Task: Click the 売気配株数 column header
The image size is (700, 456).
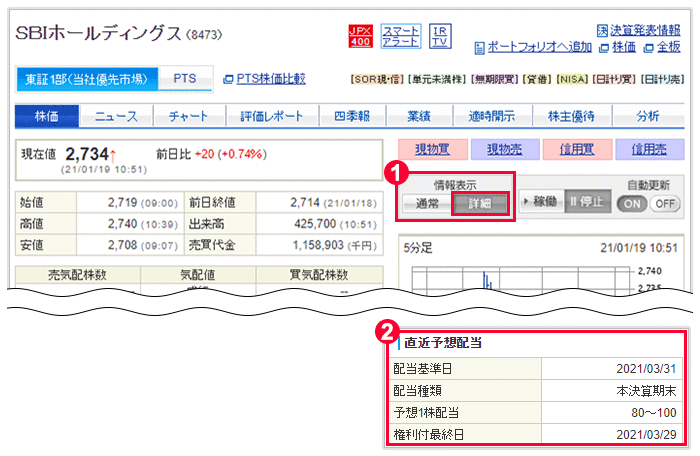Action: (78, 275)
